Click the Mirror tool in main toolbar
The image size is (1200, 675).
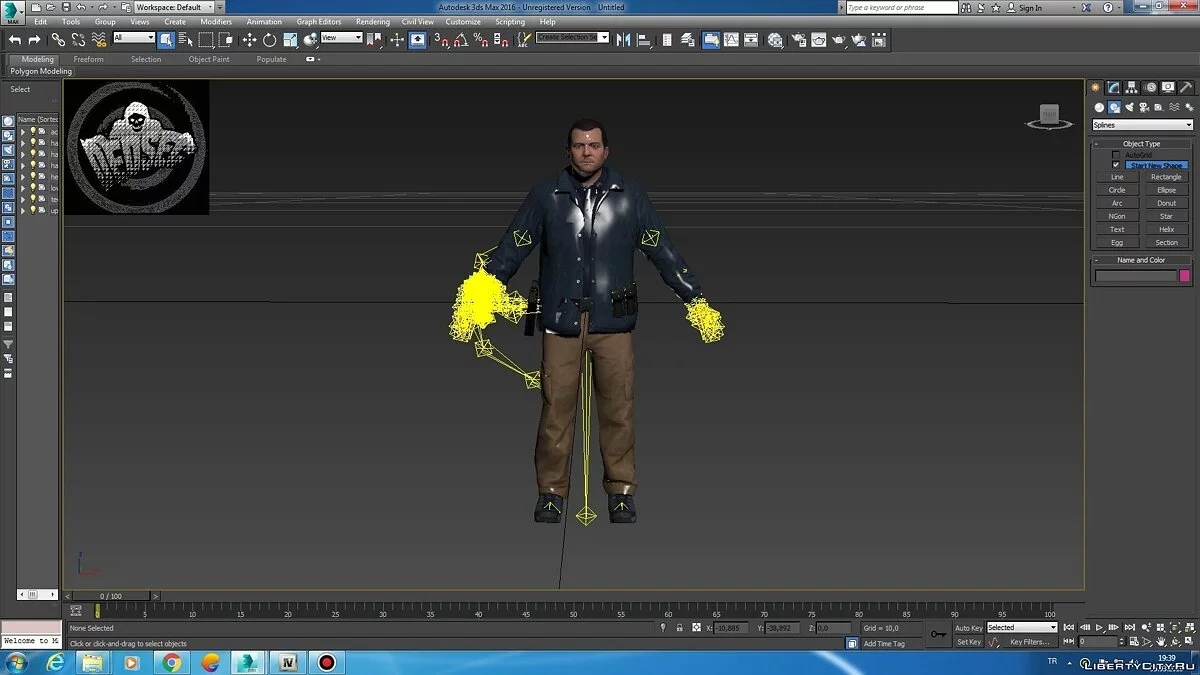(624, 40)
